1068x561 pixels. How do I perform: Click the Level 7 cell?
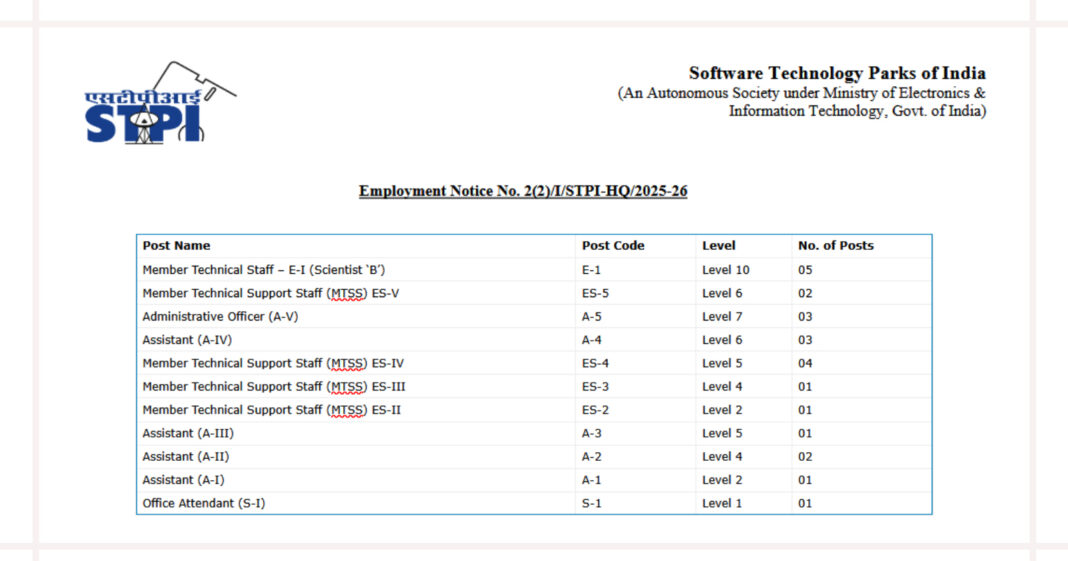point(722,316)
